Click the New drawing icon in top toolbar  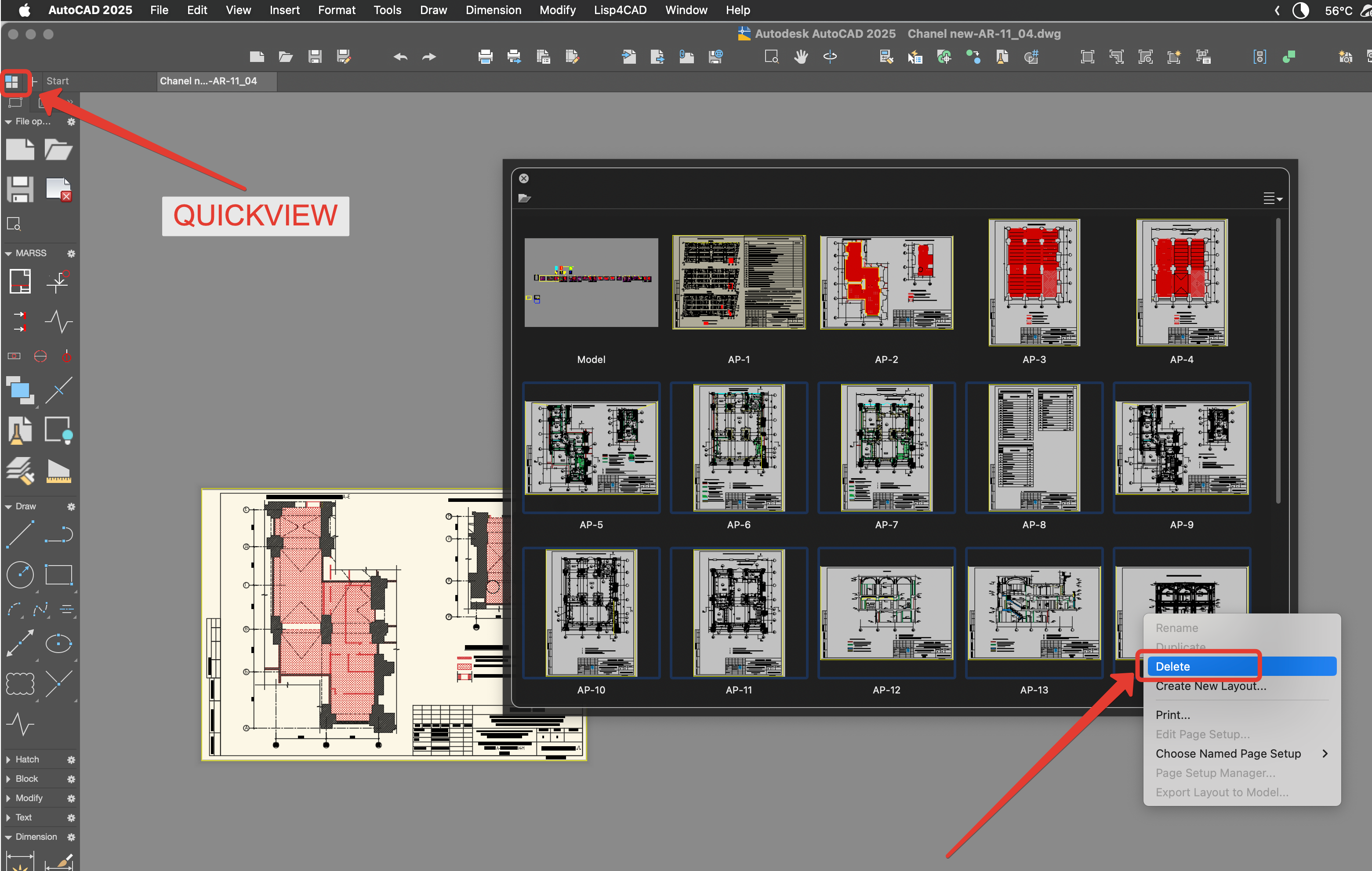[257, 56]
